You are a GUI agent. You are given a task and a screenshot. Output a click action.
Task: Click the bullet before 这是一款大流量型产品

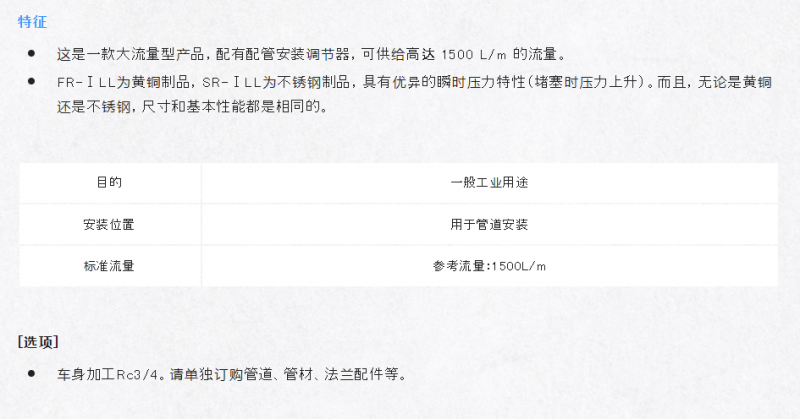(32, 53)
